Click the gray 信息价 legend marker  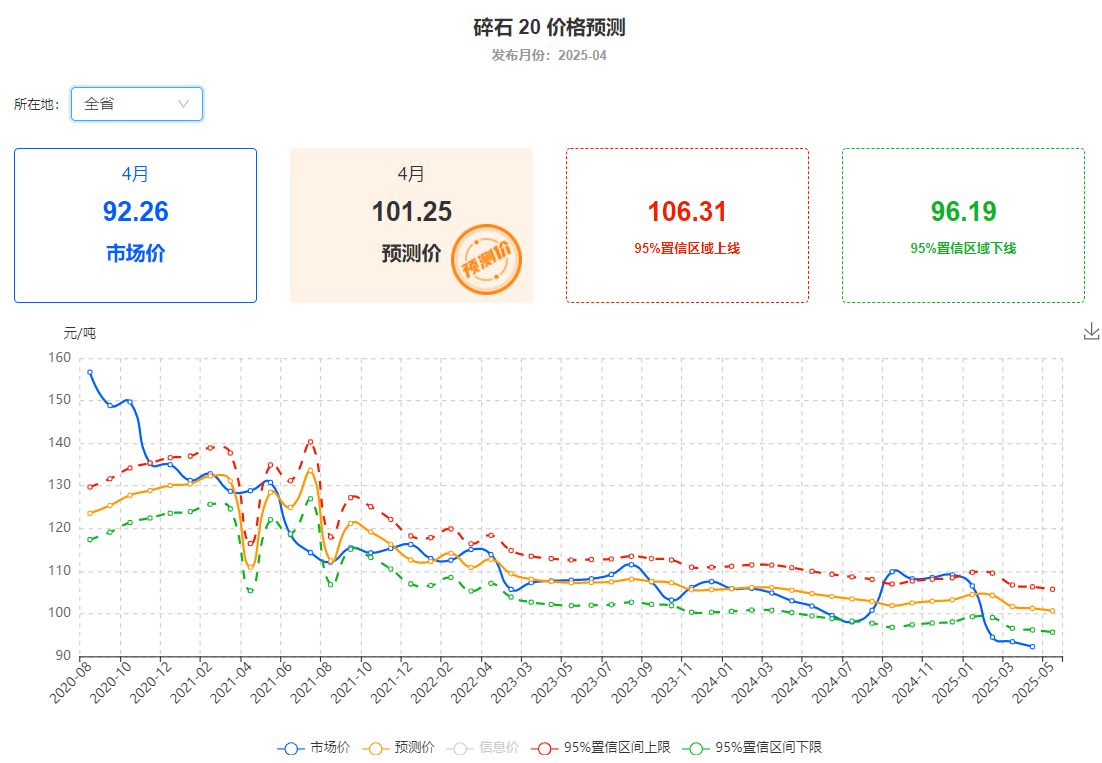click(459, 747)
